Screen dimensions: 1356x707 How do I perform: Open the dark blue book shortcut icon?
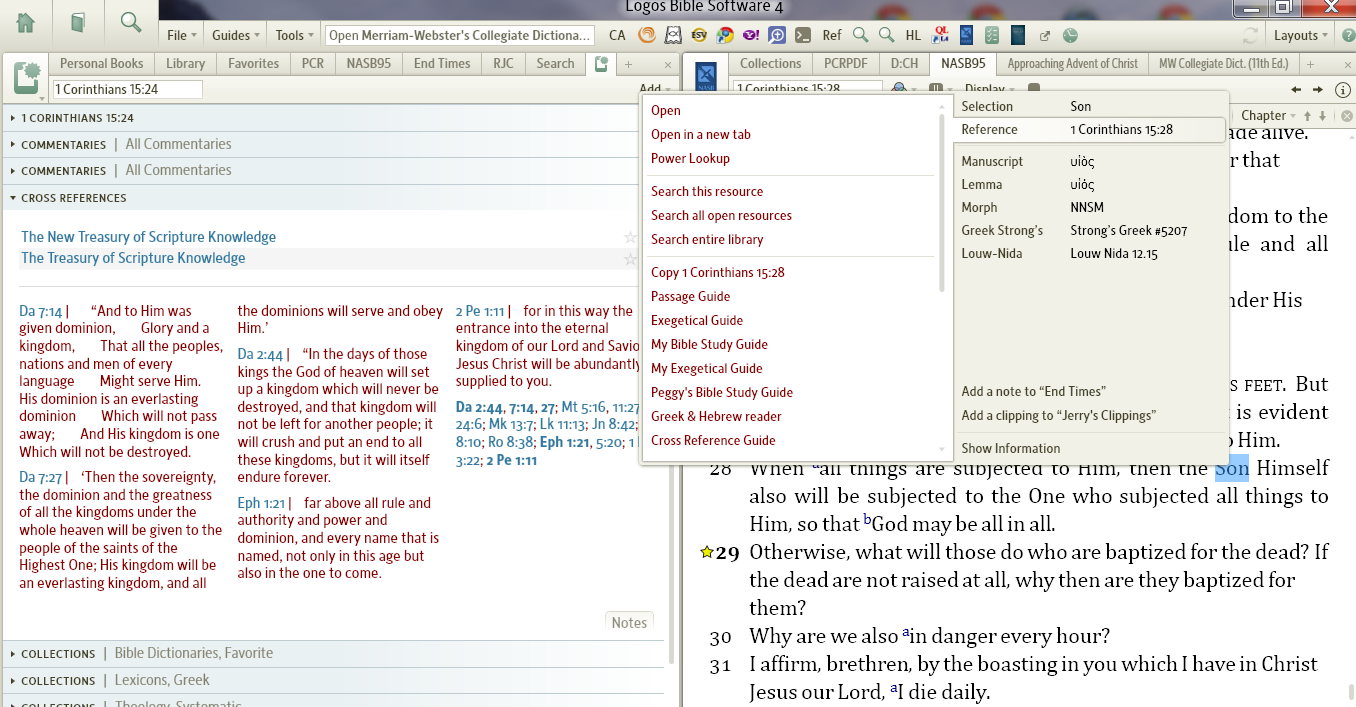point(1018,35)
